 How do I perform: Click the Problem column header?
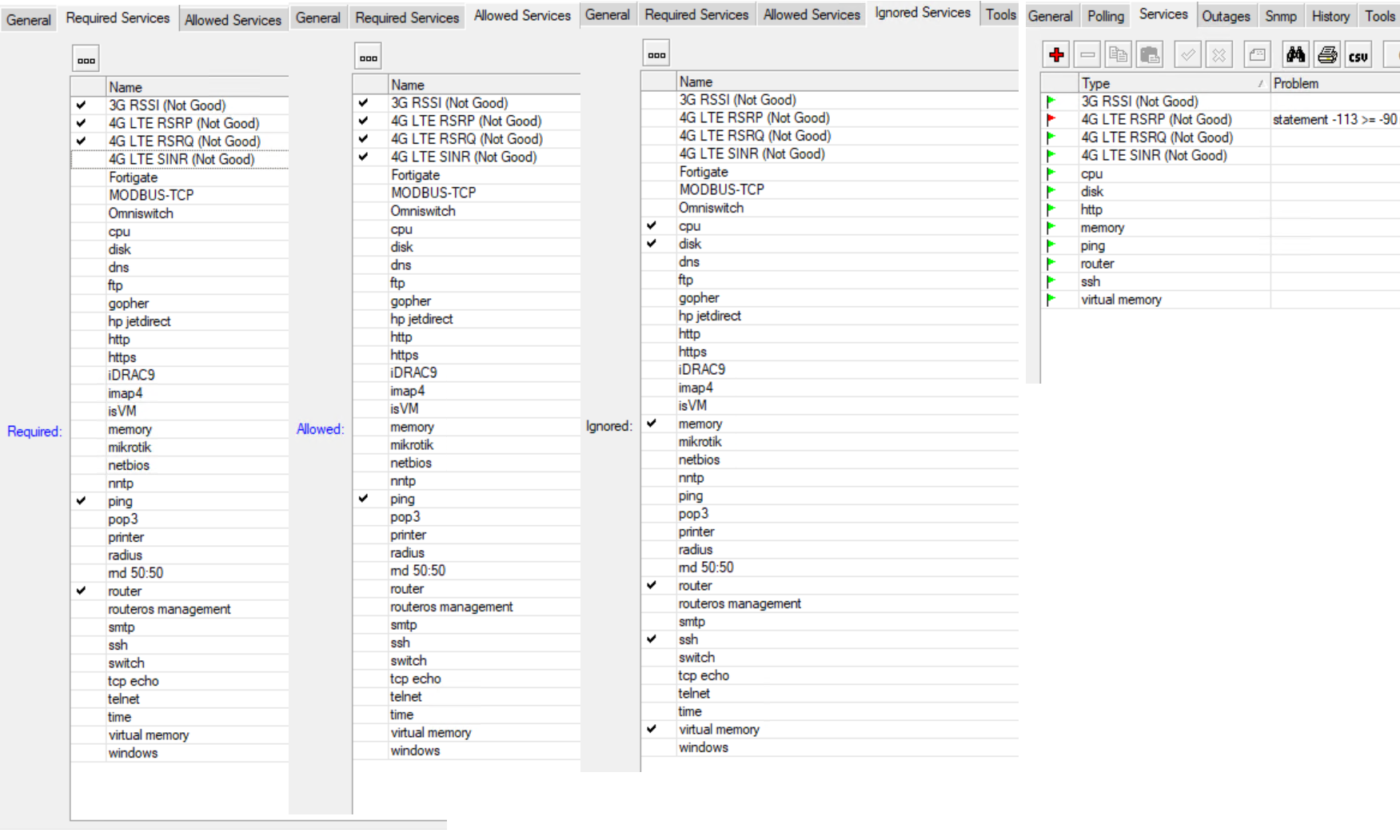click(x=1335, y=83)
